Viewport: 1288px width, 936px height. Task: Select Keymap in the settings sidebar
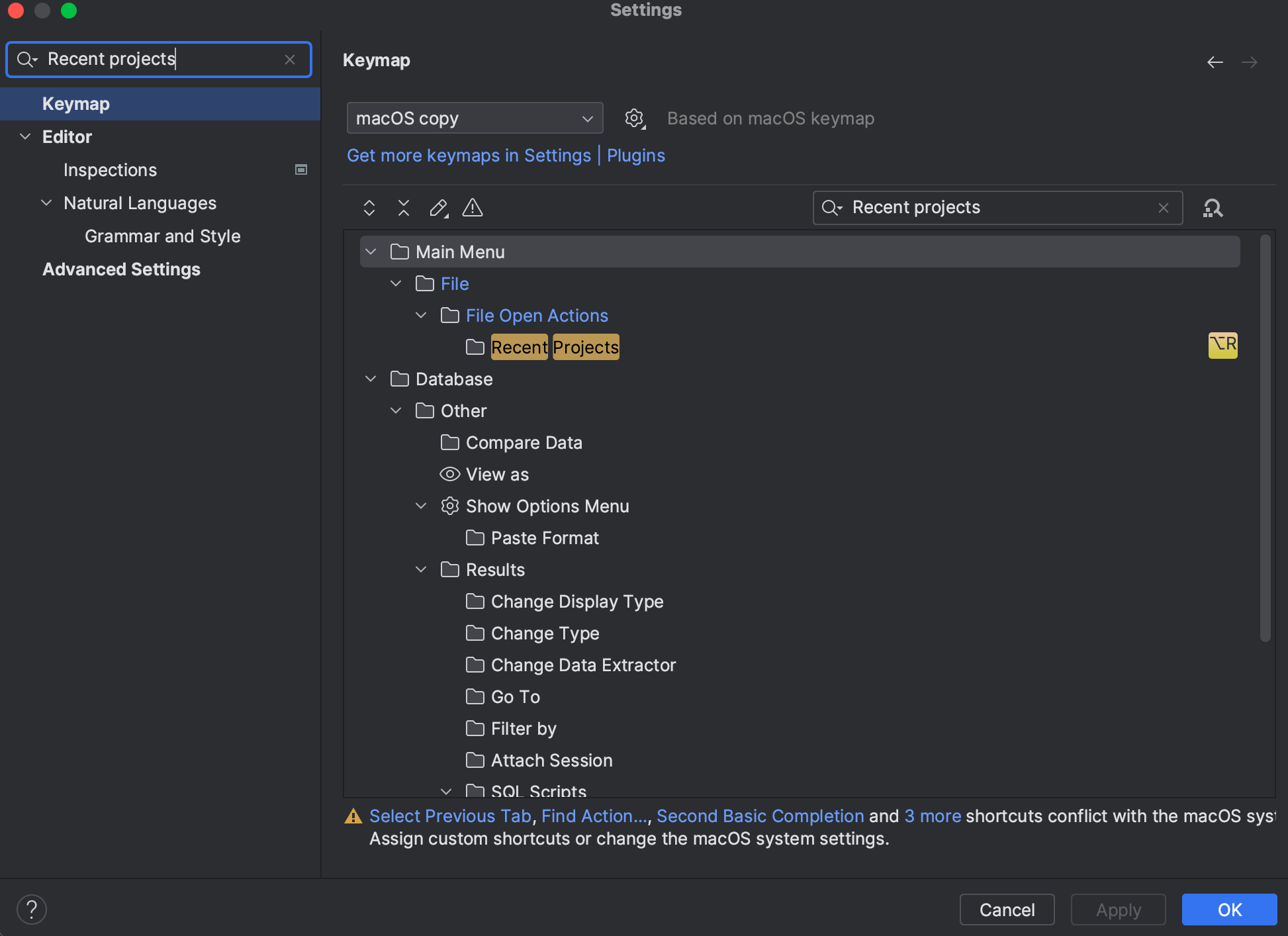[160, 104]
